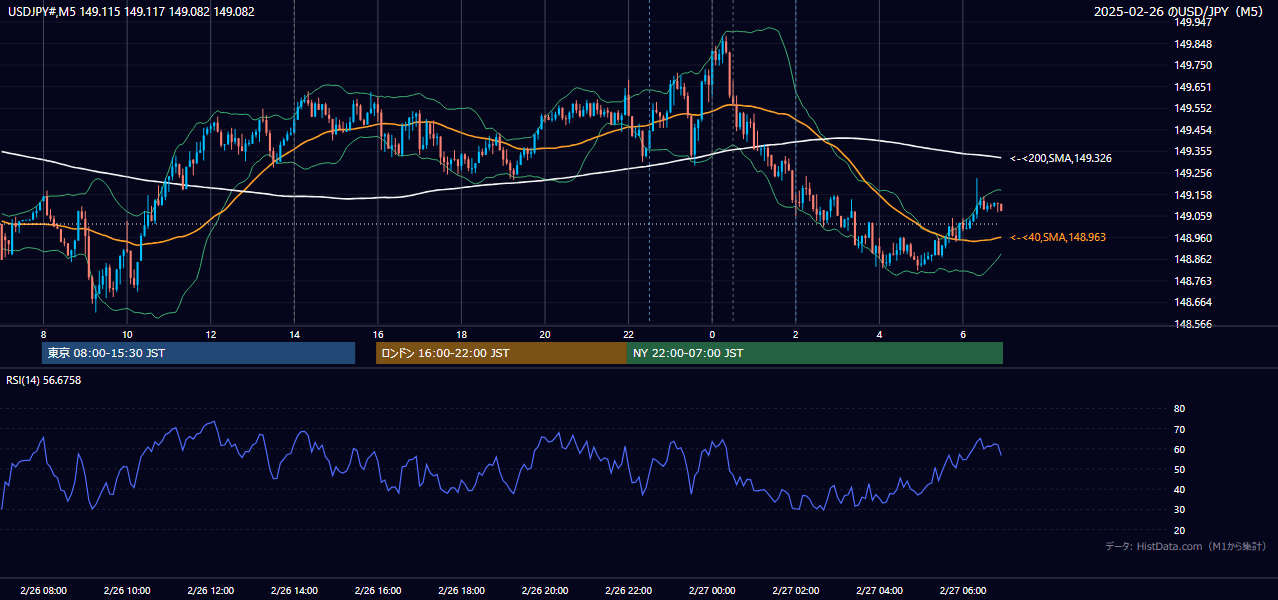Viewport: 1278px width, 600px height.
Task: Click price axis value 149.552
Action: pos(1193,108)
